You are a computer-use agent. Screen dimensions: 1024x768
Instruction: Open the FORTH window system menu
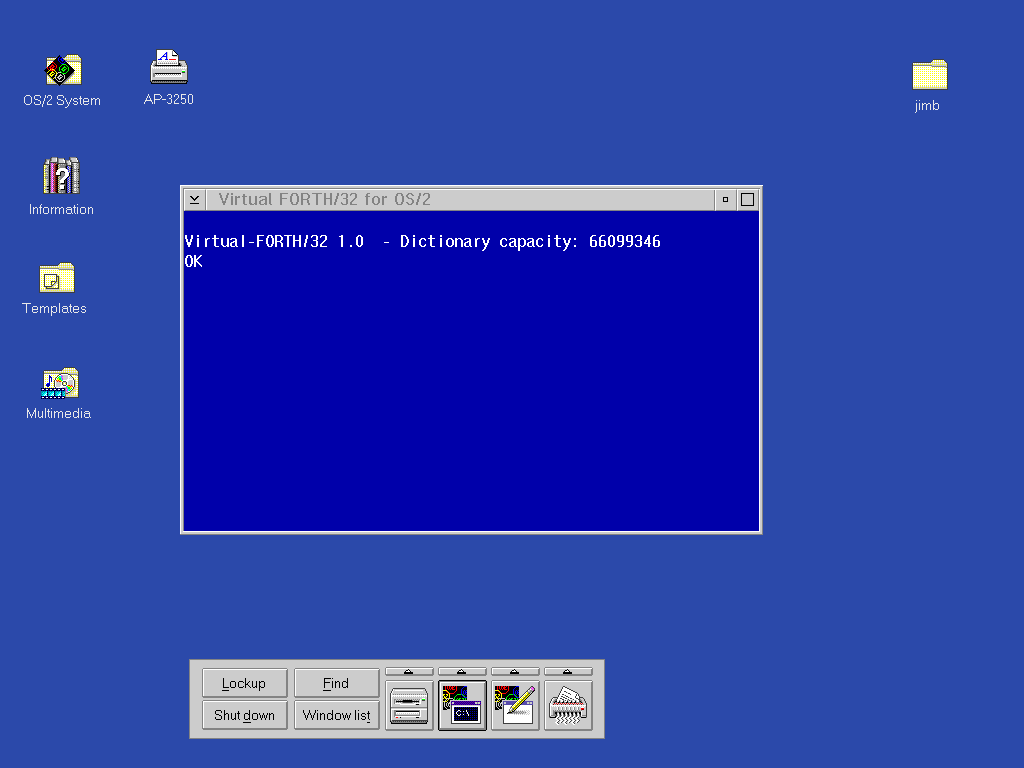(195, 199)
